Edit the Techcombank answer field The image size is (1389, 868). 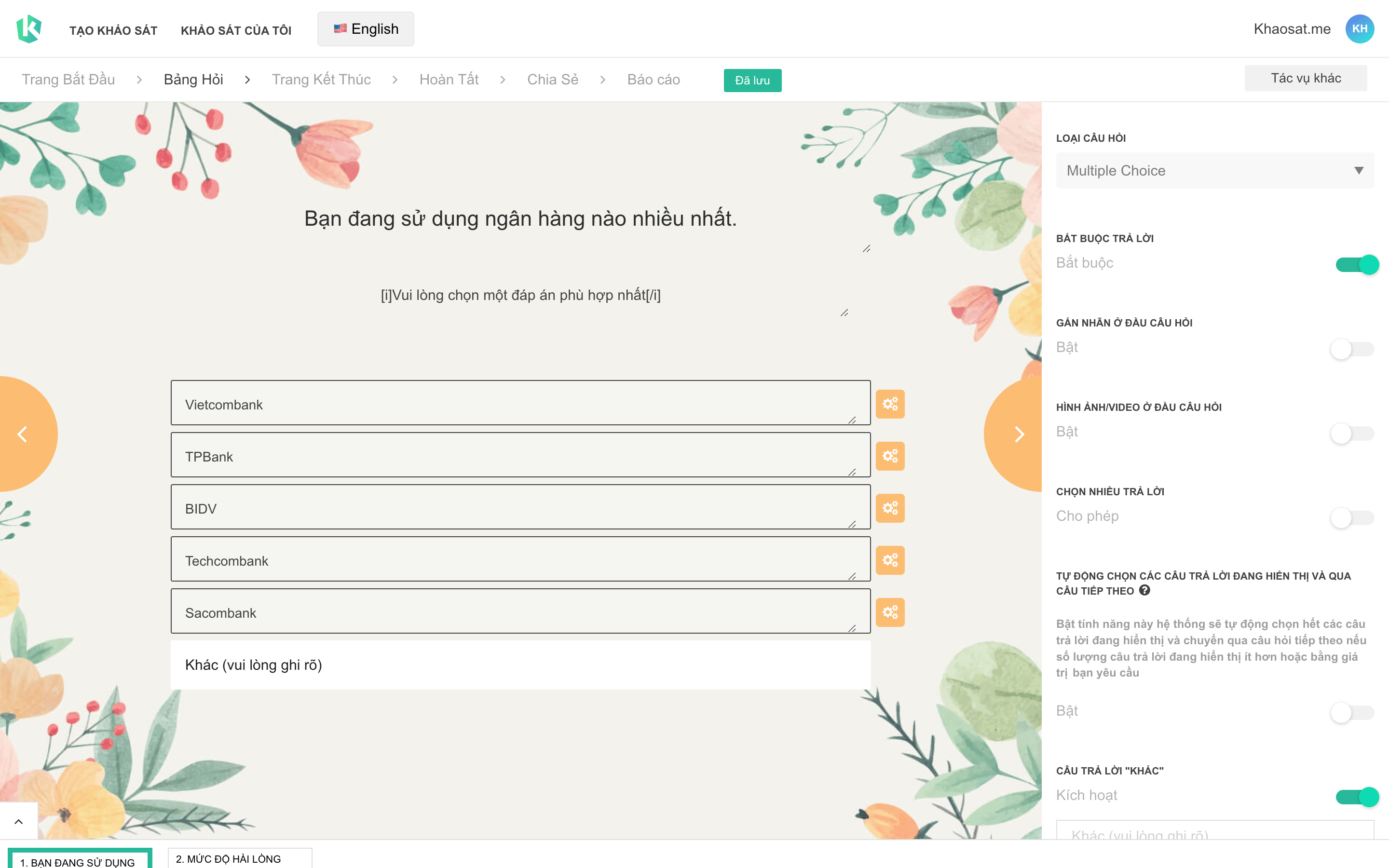(x=520, y=559)
